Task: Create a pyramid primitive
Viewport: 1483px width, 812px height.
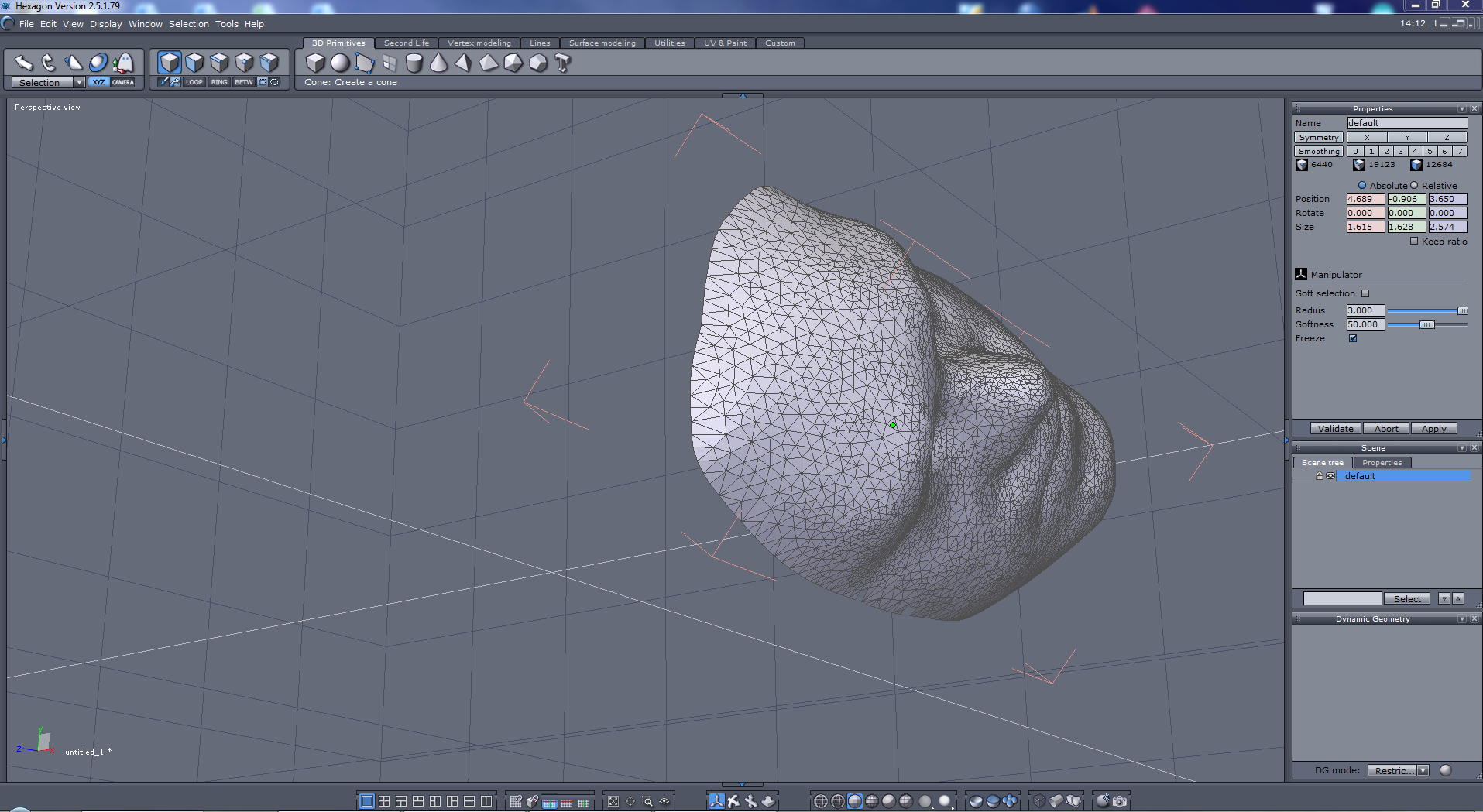Action: [x=463, y=63]
